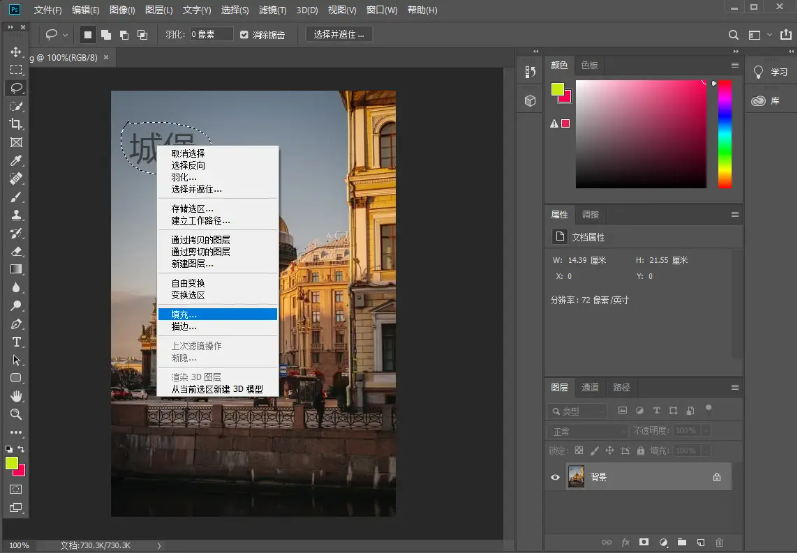Switch to the 色板 tab

click(589, 65)
